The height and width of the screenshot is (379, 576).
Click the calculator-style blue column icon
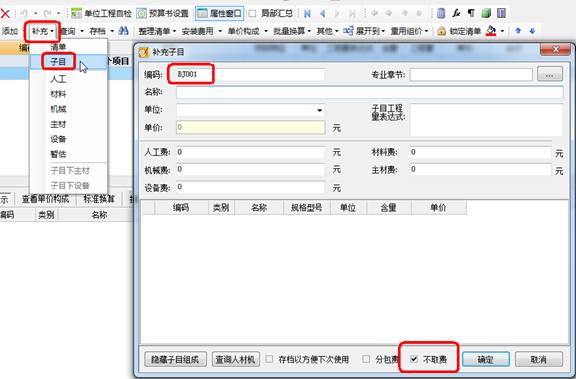[441, 14]
